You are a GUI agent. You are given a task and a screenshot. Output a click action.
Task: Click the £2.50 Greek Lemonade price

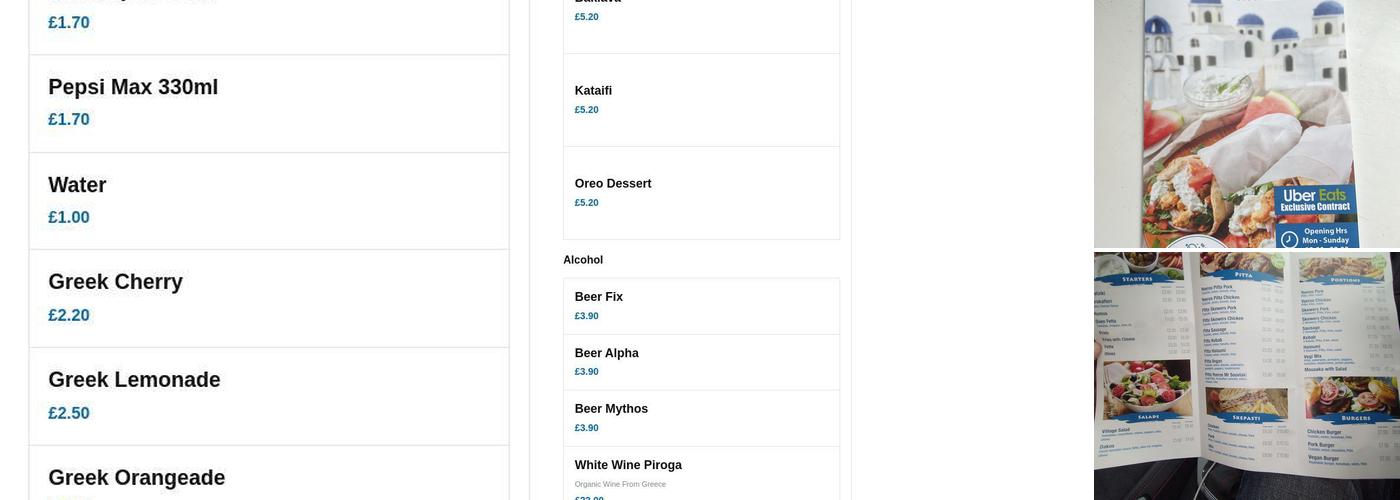(69, 414)
